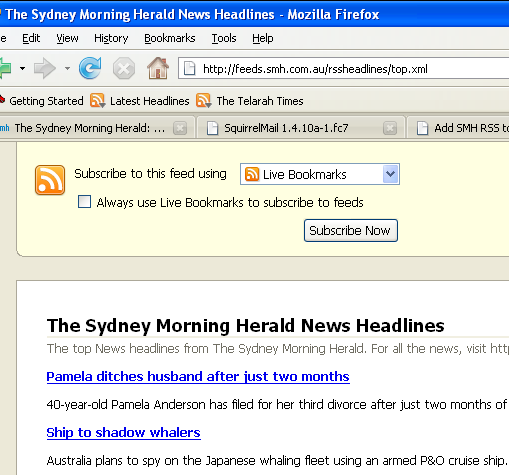Image resolution: width=509 pixels, height=475 pixels.
Task: Click page icon in the address bar
Action: tap(190, 68)
